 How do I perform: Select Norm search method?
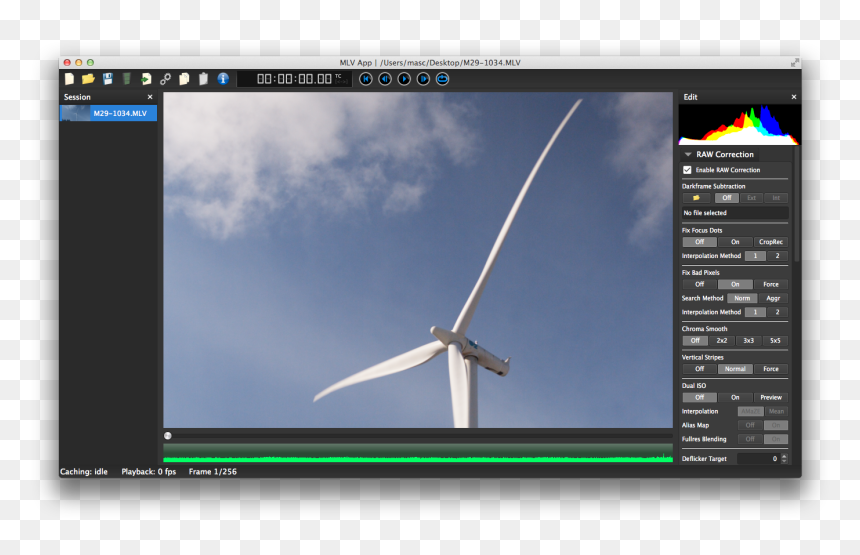click(x=742, y=298)
